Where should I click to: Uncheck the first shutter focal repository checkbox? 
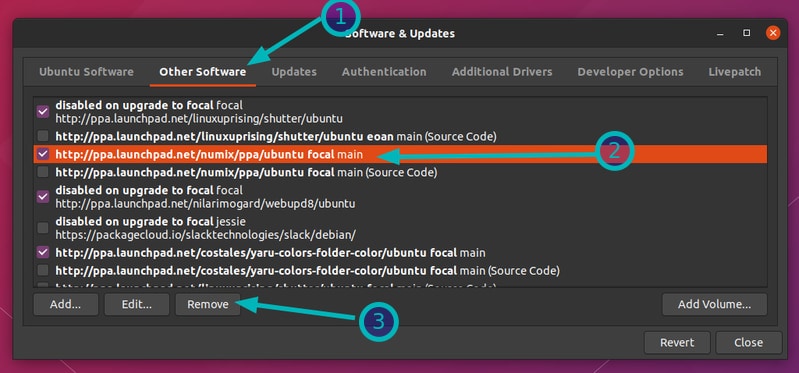coord(43,112)
